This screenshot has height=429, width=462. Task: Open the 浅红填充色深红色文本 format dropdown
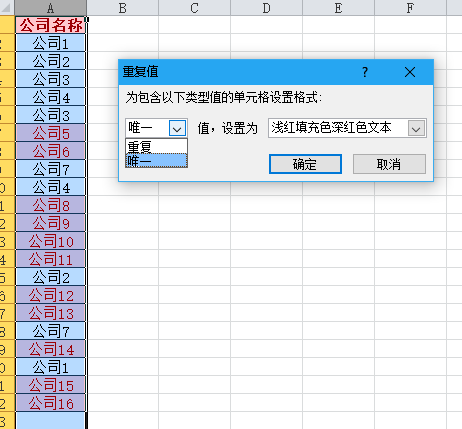(416, 128)
